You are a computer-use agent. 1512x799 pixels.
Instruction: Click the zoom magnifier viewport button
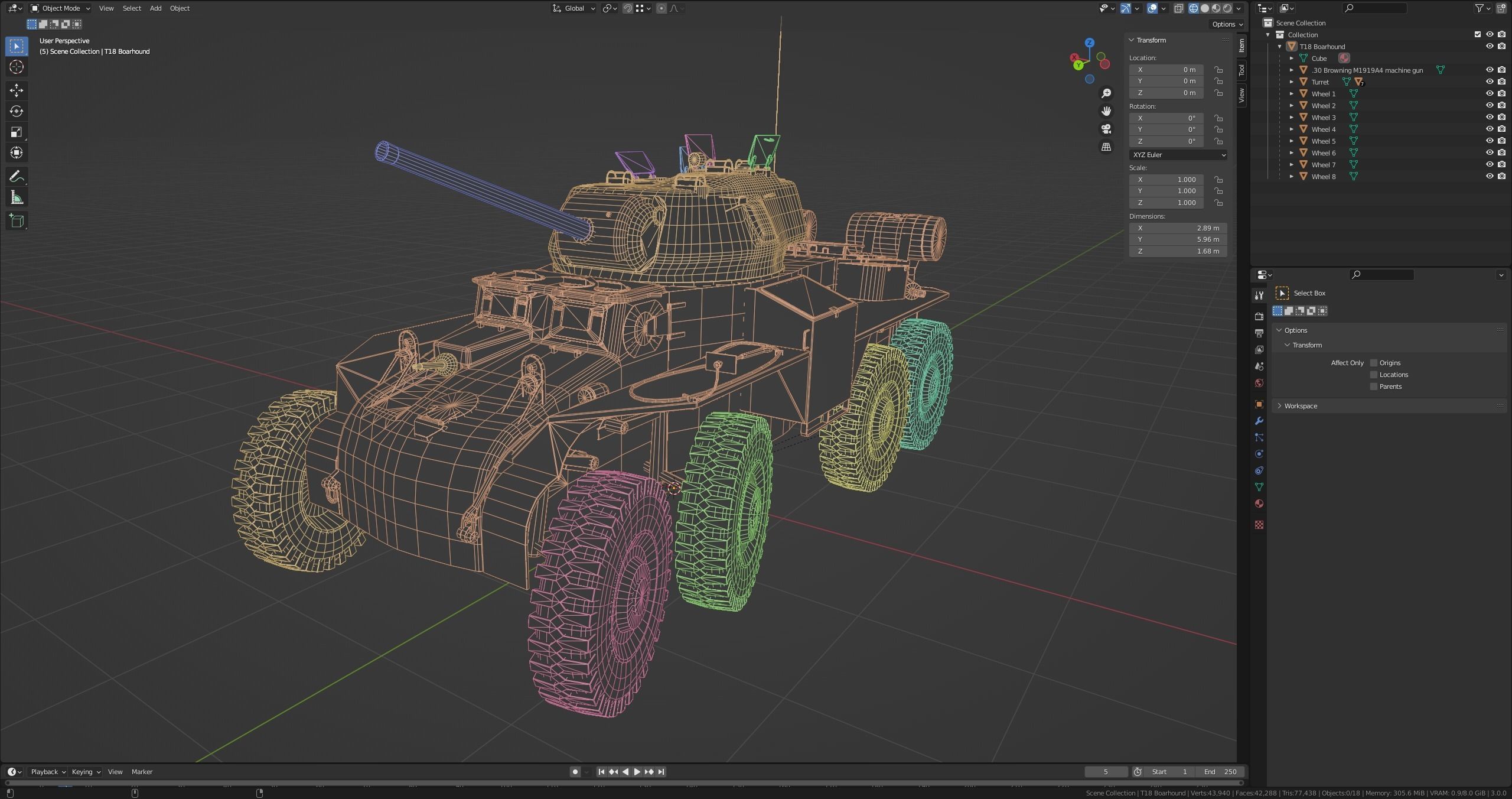[1106, 93]
